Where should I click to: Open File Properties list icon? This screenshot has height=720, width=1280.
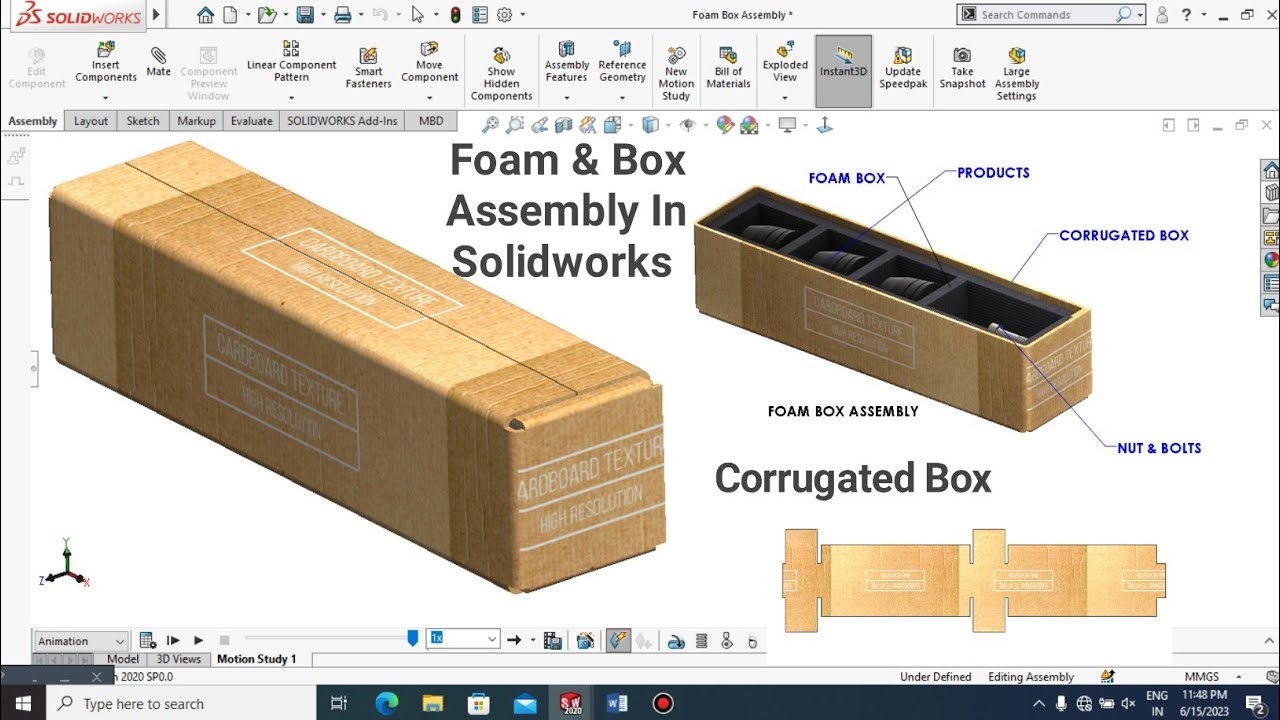[x=480, y=15]
